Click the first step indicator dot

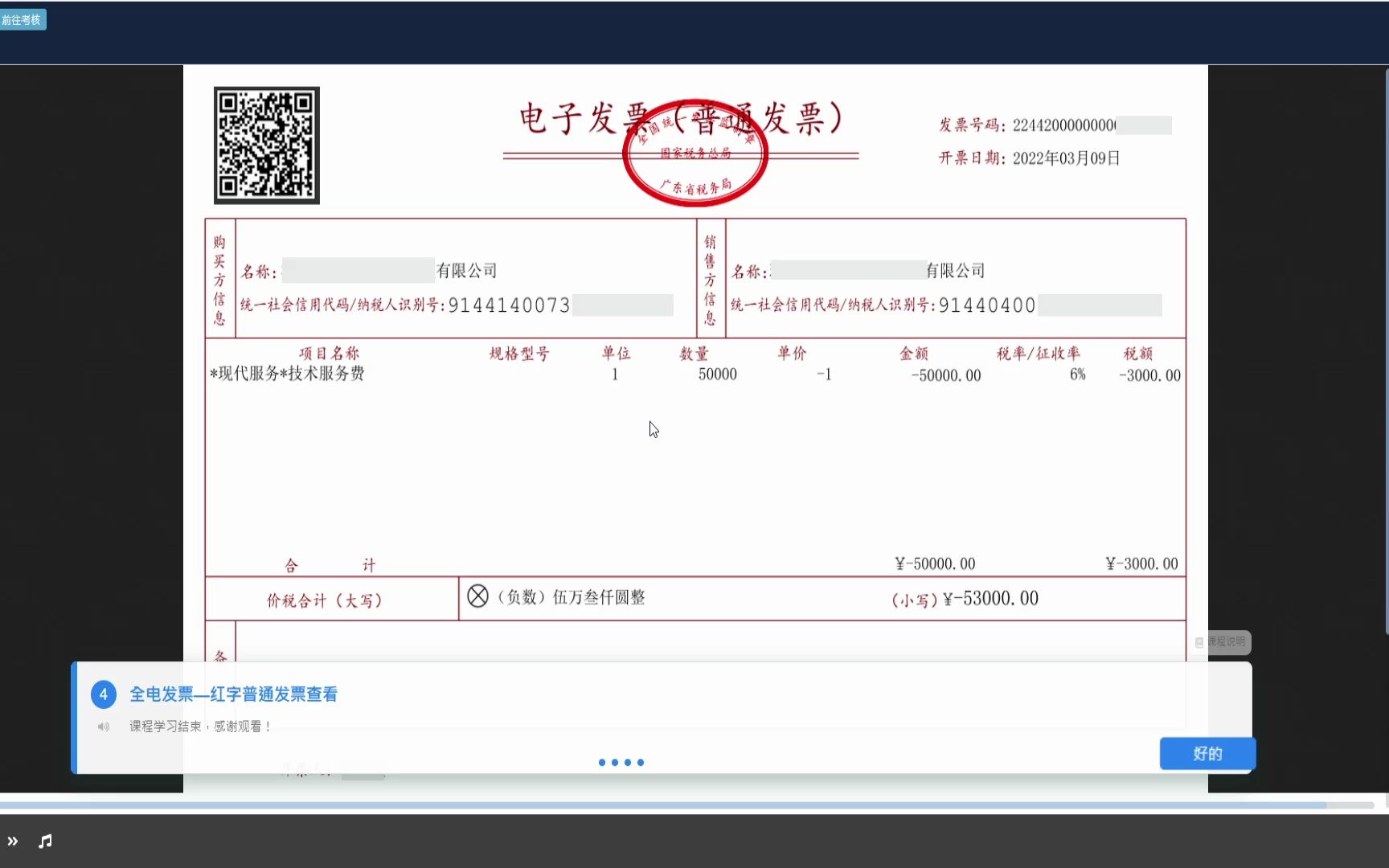pyautogui.click(x=602, y=762)
